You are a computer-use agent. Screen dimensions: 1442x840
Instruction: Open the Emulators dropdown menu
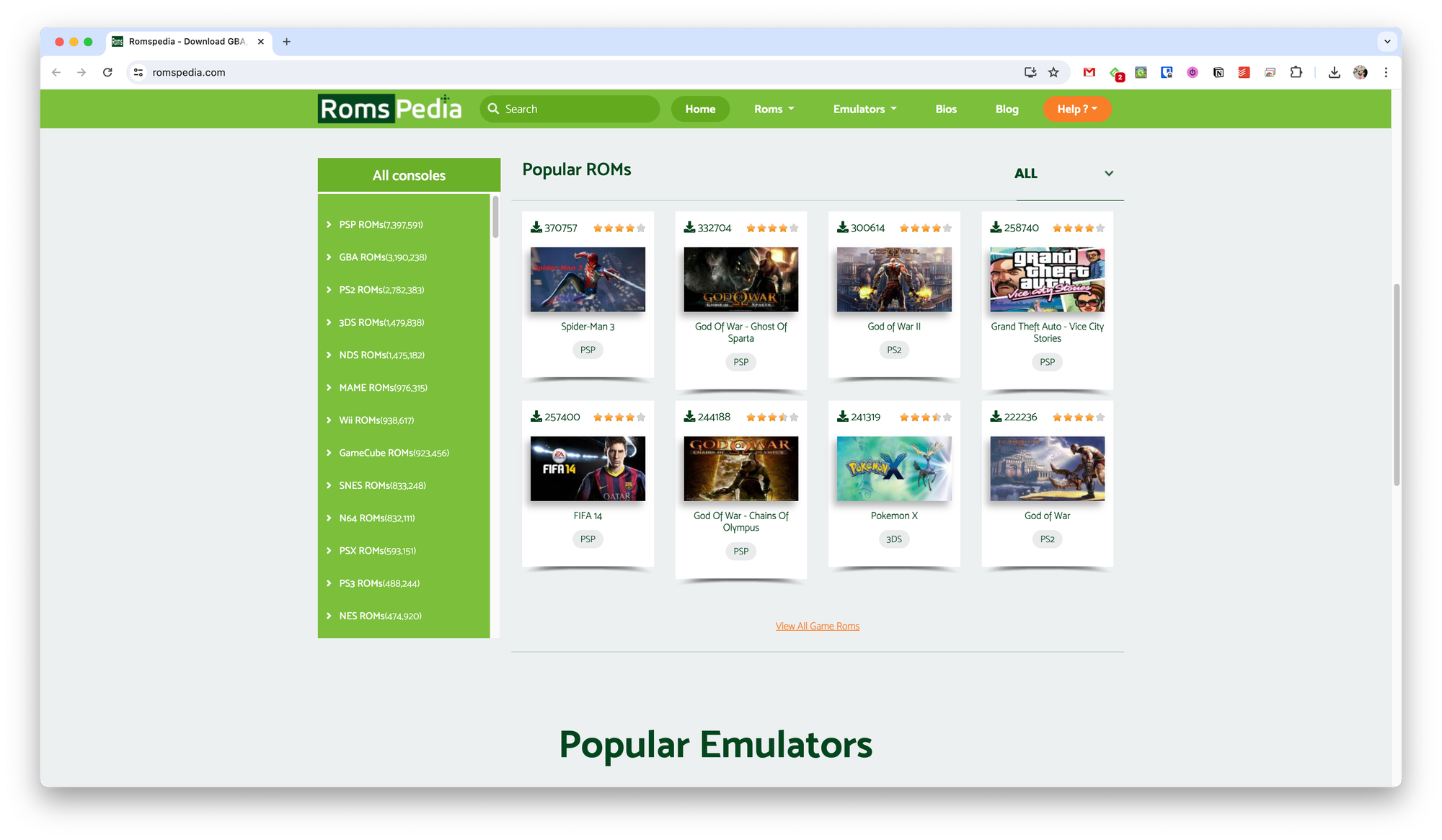(864, 109)
